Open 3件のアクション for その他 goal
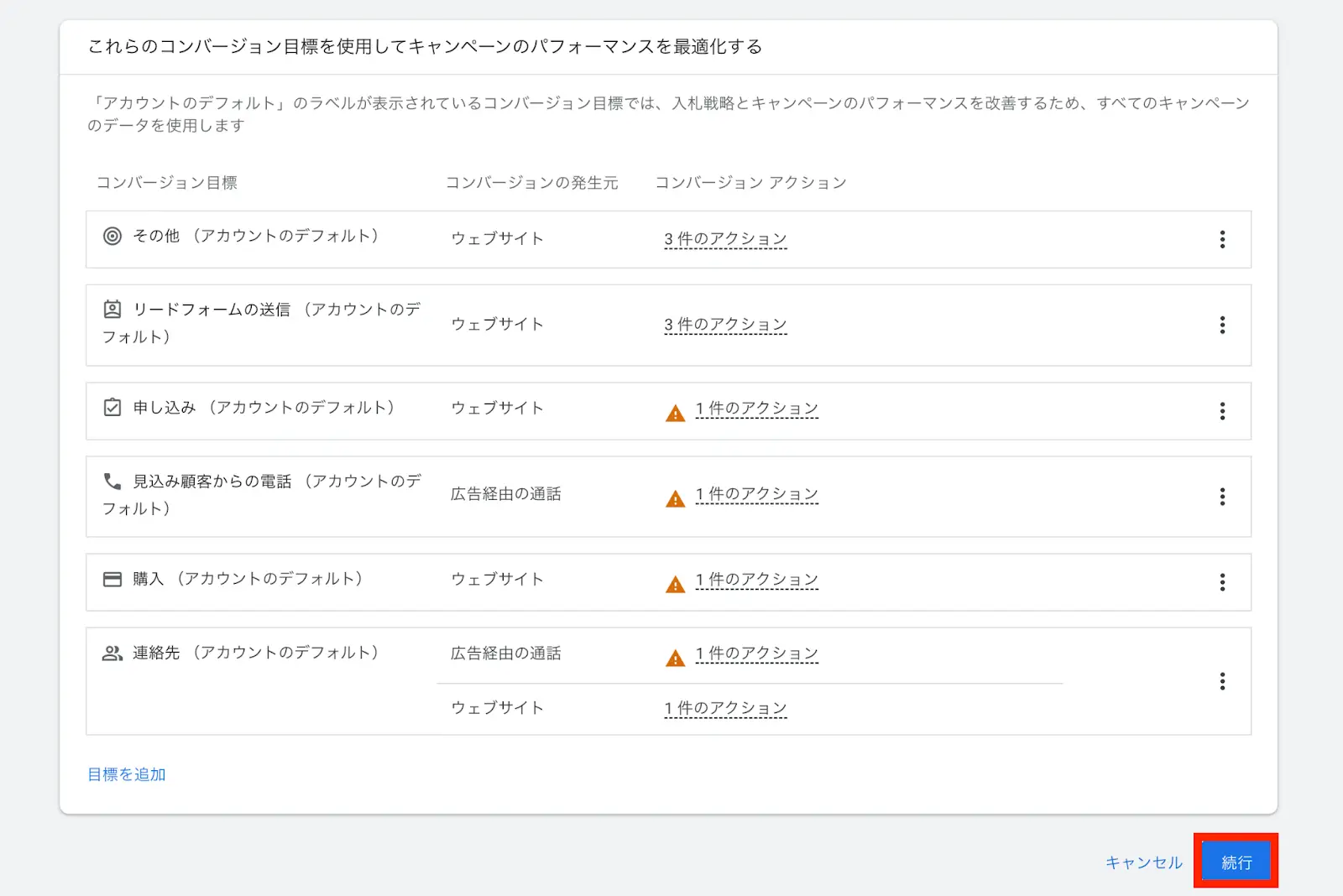1343x896 pixels. click(724, 239)
